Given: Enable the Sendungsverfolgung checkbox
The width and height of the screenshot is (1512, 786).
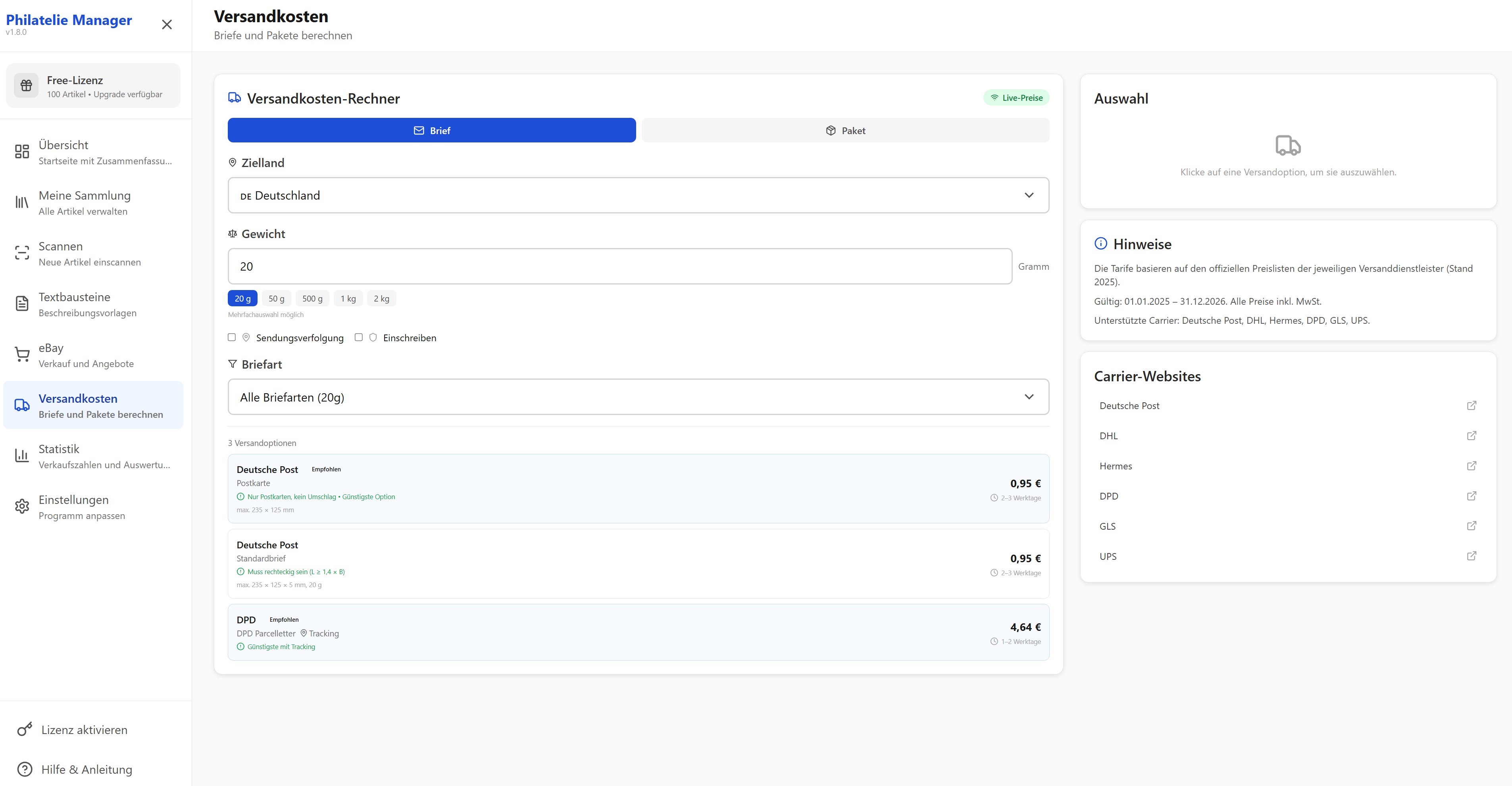Looking at the screenshot, I should tap(232, 338).
